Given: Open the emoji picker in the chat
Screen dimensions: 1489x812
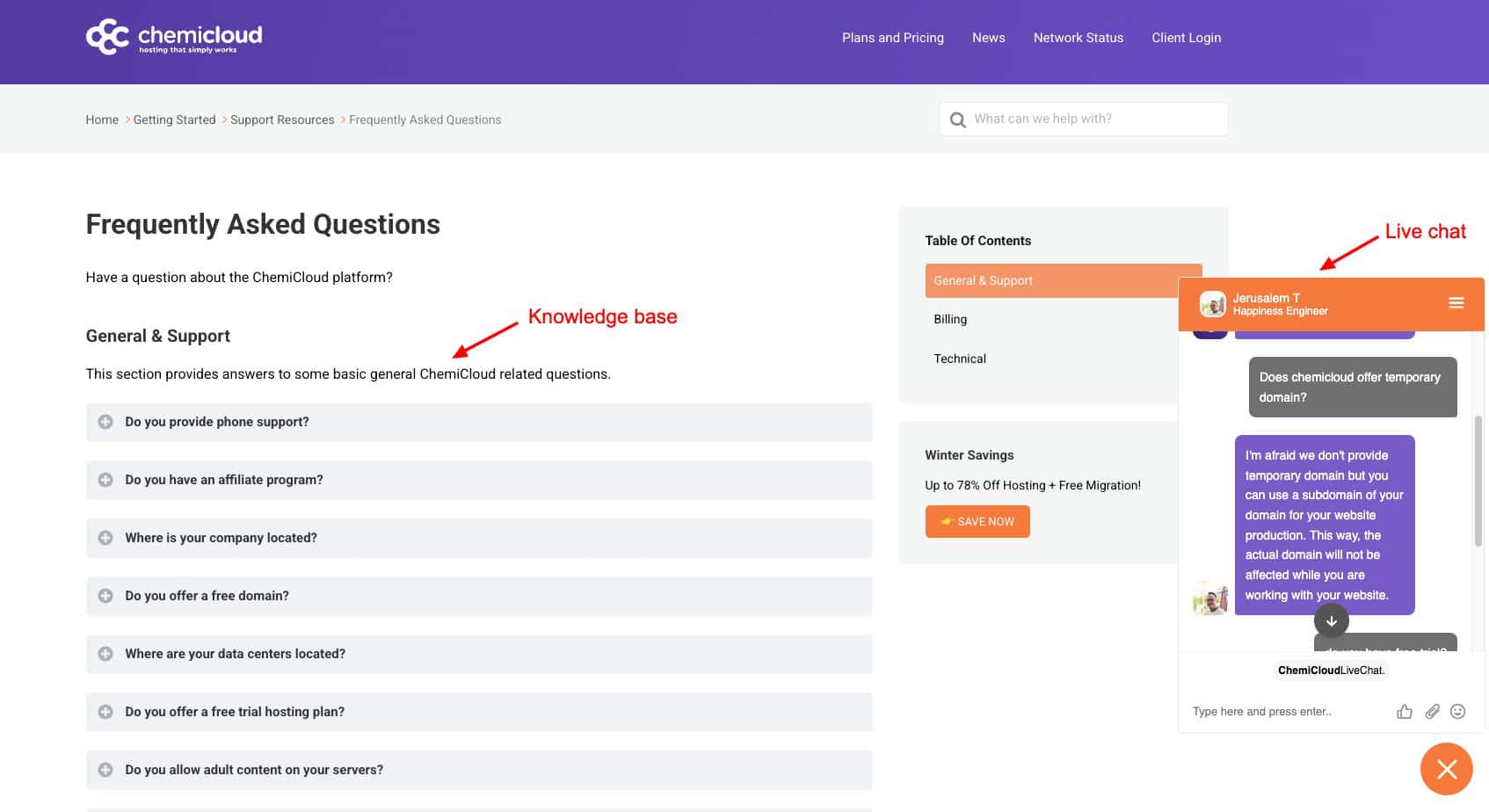Looking at the screenshot, I should tap(1457, 711).
